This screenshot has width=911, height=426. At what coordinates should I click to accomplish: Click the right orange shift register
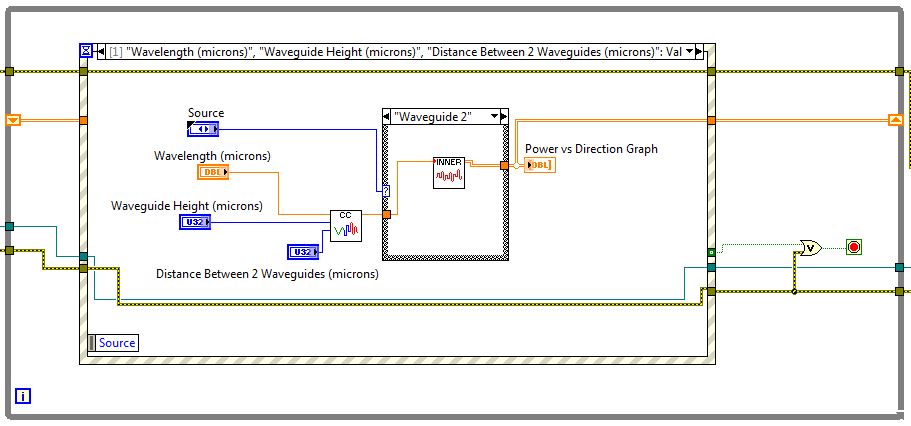896,120
